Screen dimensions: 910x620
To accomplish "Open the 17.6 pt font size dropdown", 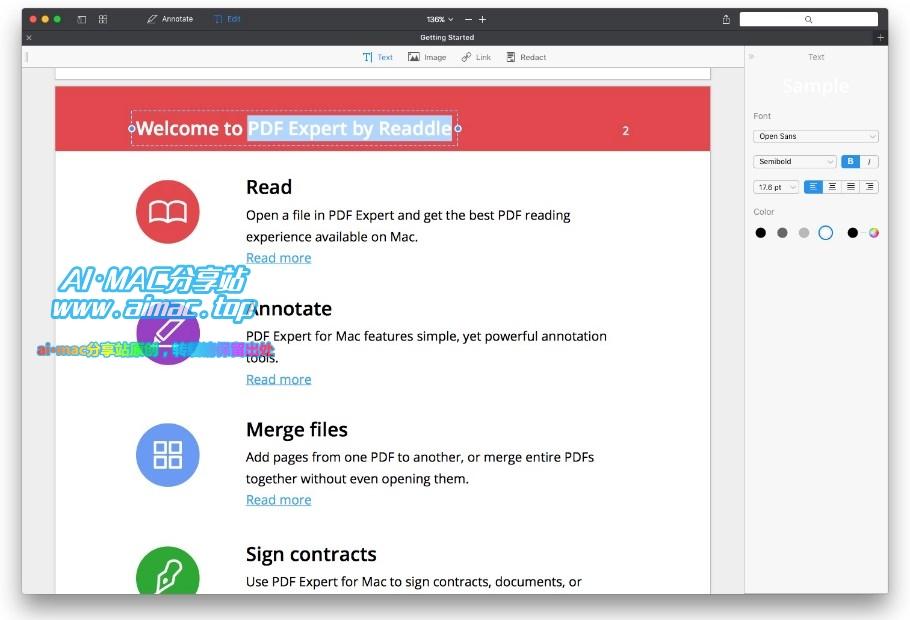I will [776, 187].
